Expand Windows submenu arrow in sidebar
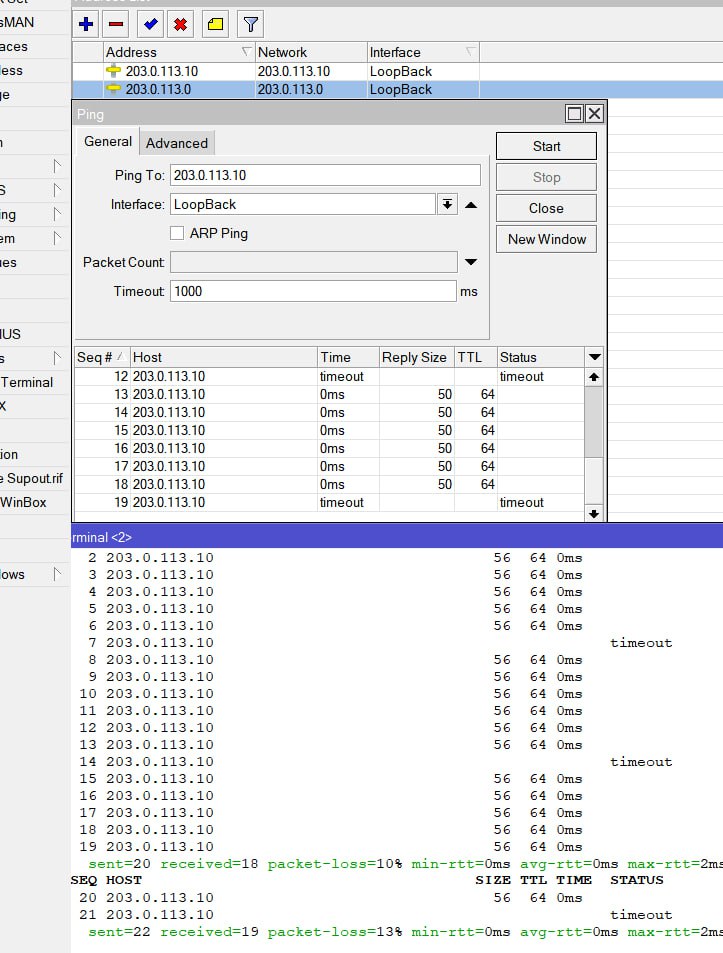 (57, 574)
